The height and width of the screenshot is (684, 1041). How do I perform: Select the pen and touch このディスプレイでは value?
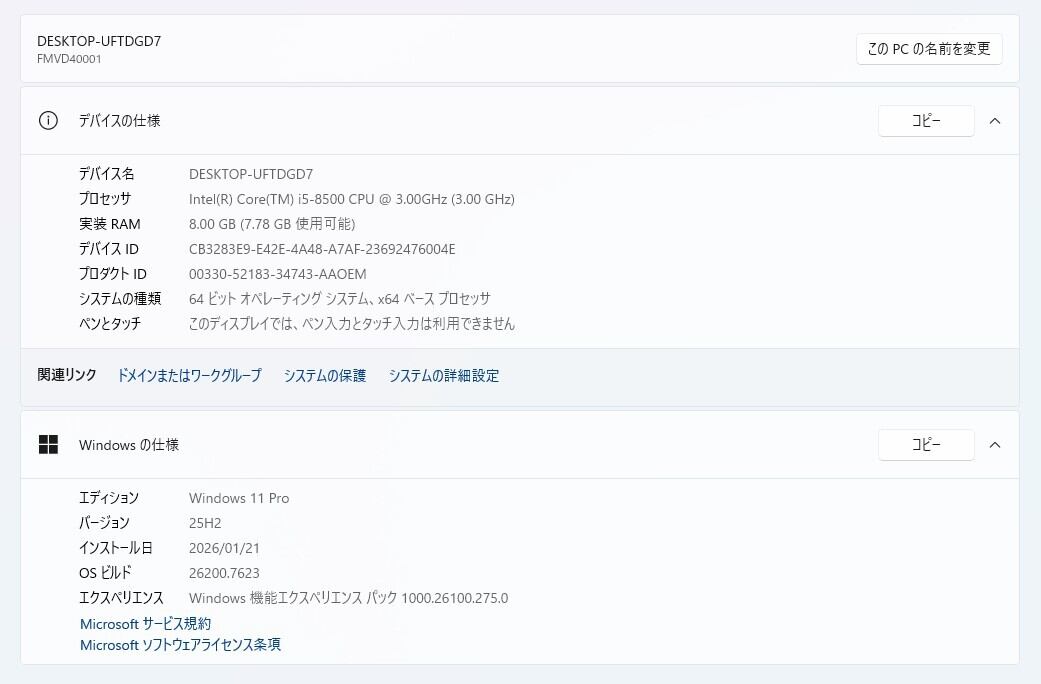click(x=352, y=323)
